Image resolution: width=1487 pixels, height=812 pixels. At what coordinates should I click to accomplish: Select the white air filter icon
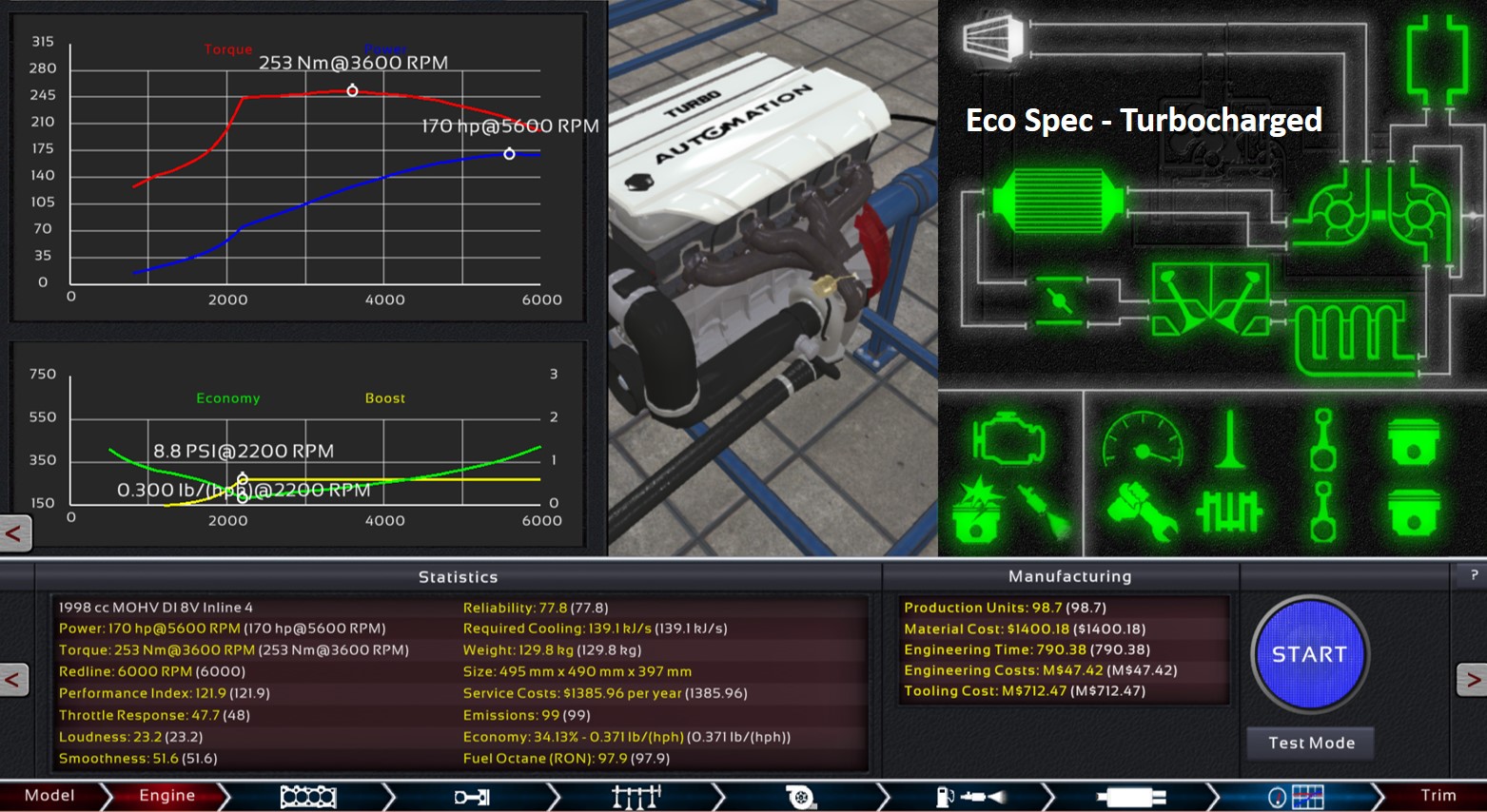992,39
